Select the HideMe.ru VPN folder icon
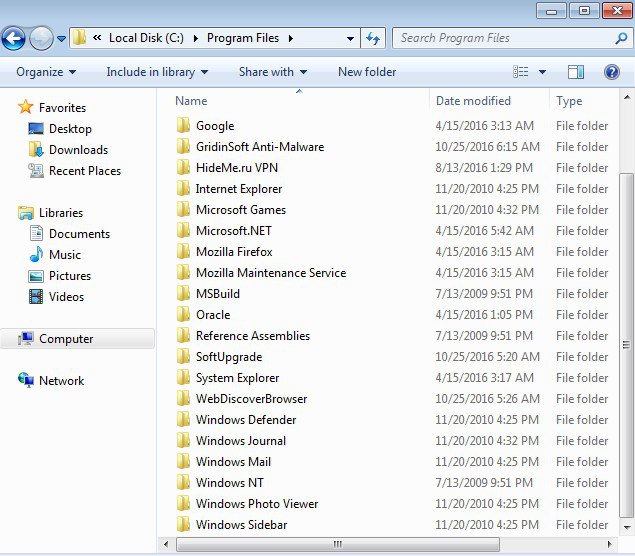The image size is (635, 556). [x=183, y=168]
